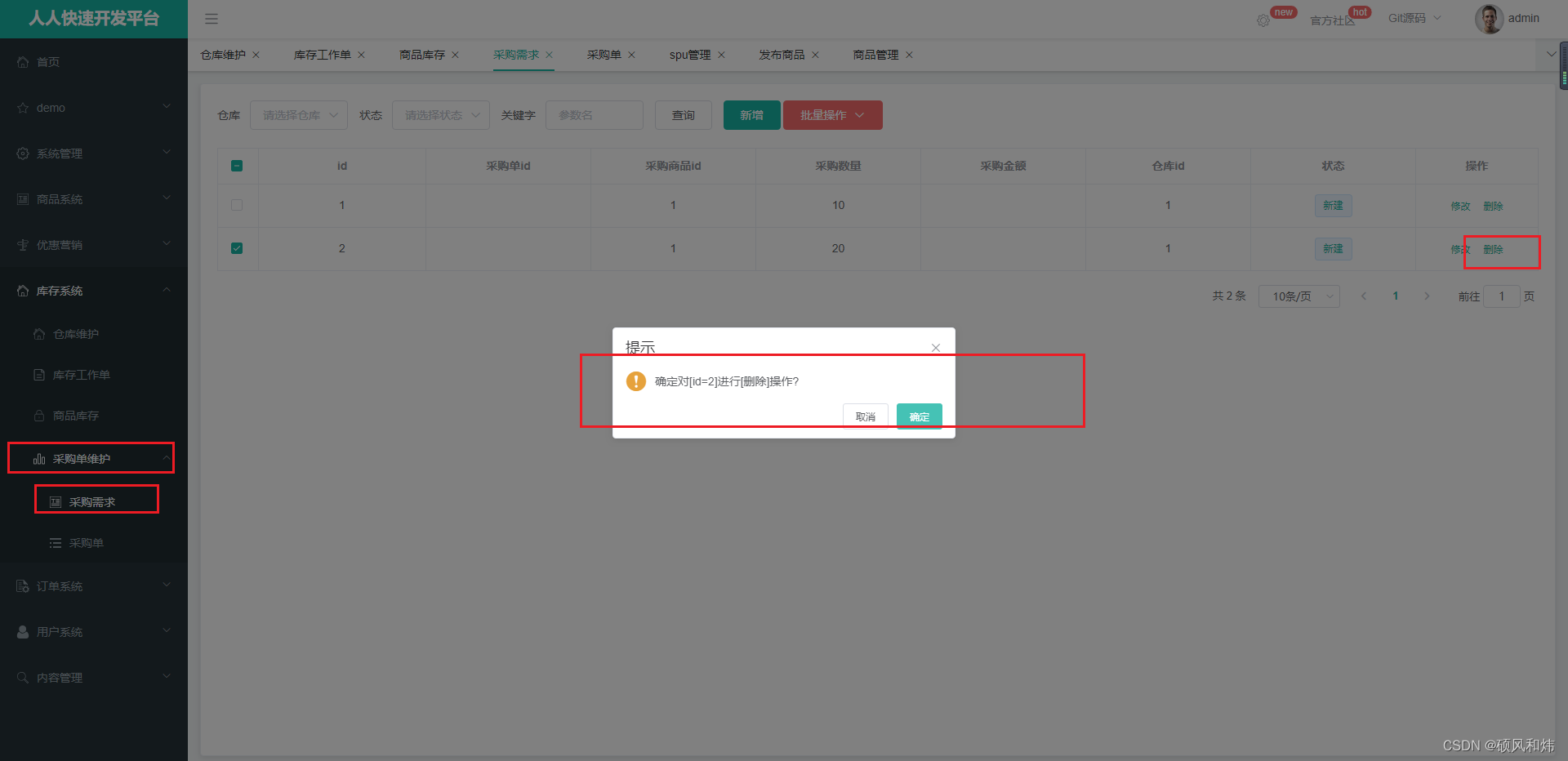
Task: Expand the 内容管理 menu
Action: coord(94,678)
